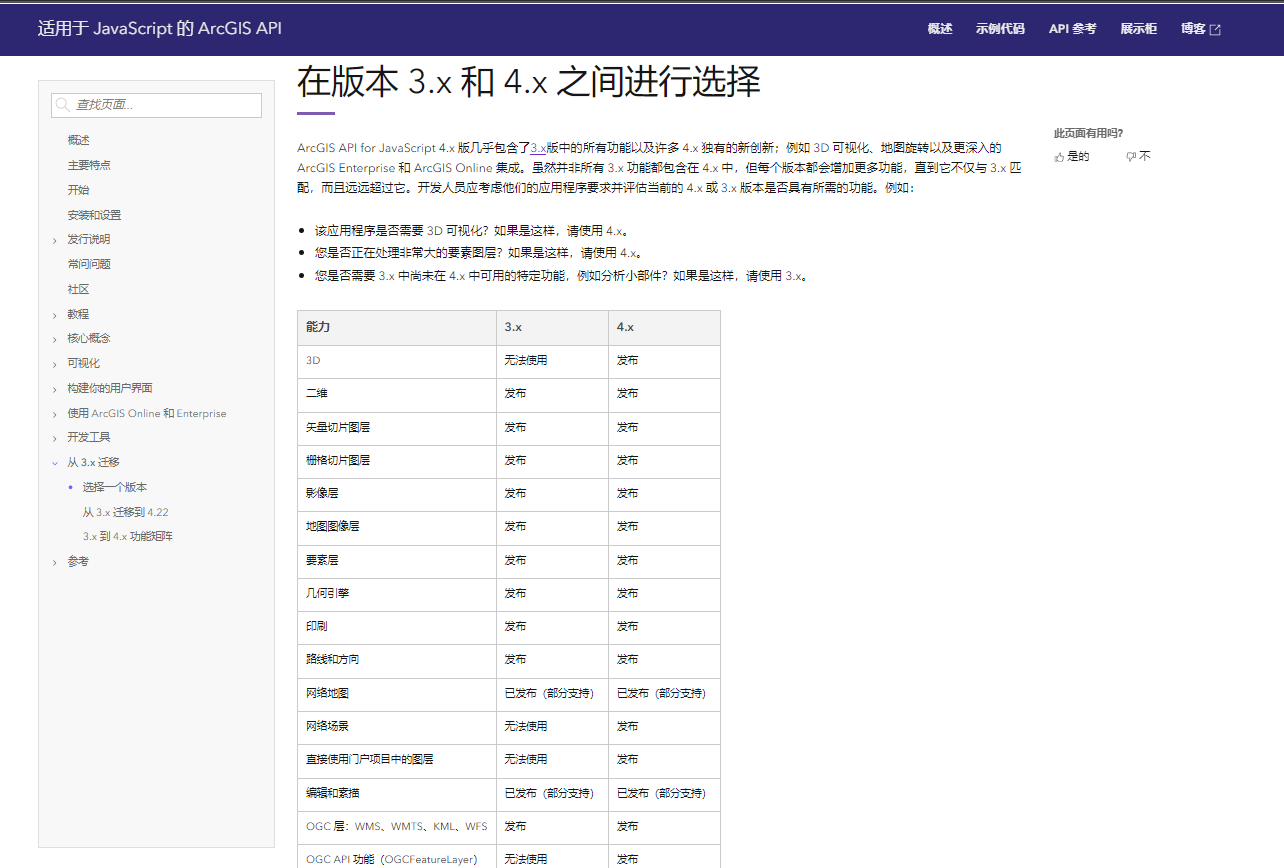
Task: Select sidebar item 选择一个版本
Action: tap(114, 487)
